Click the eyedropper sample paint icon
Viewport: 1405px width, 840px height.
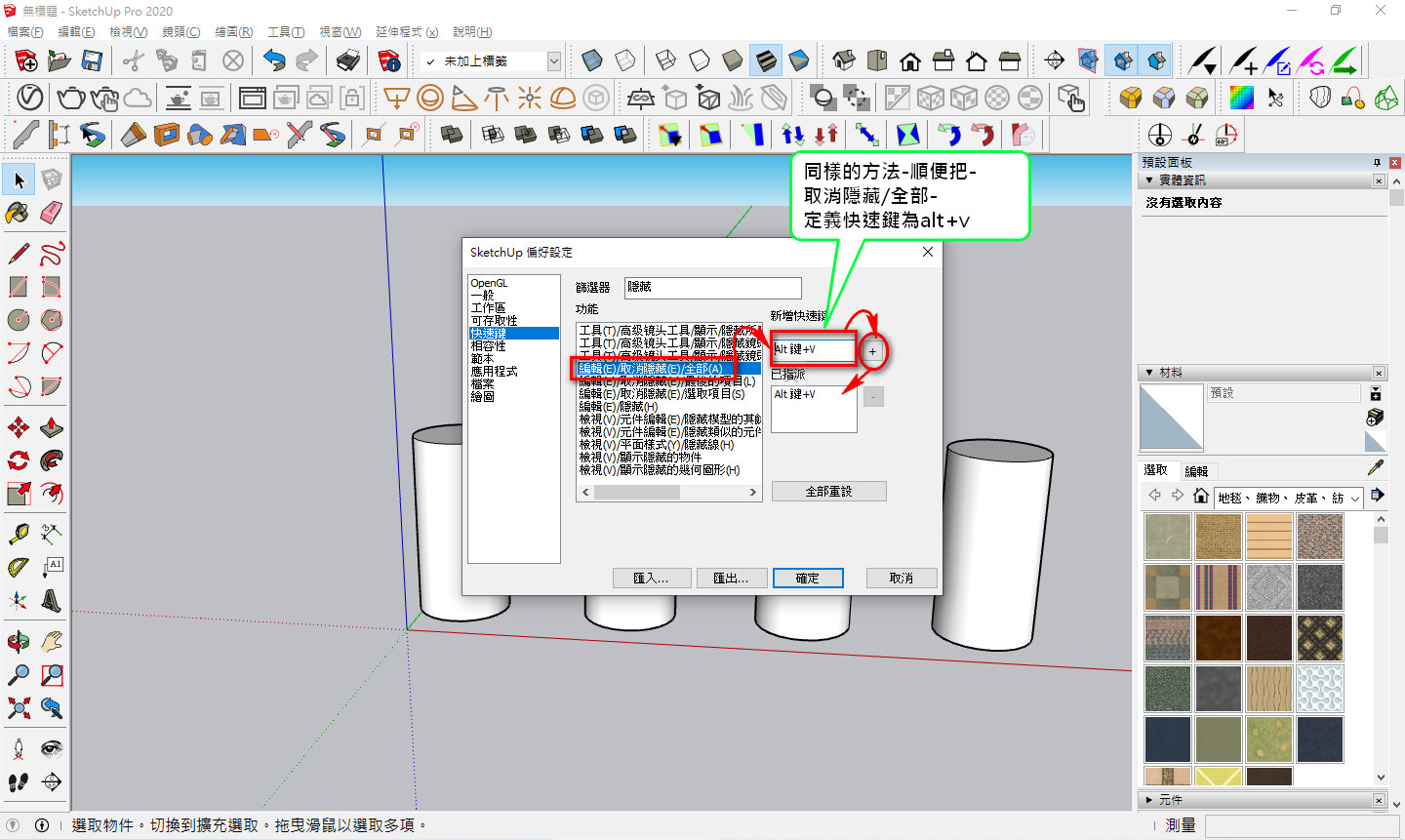click(x=1376, y=468)
